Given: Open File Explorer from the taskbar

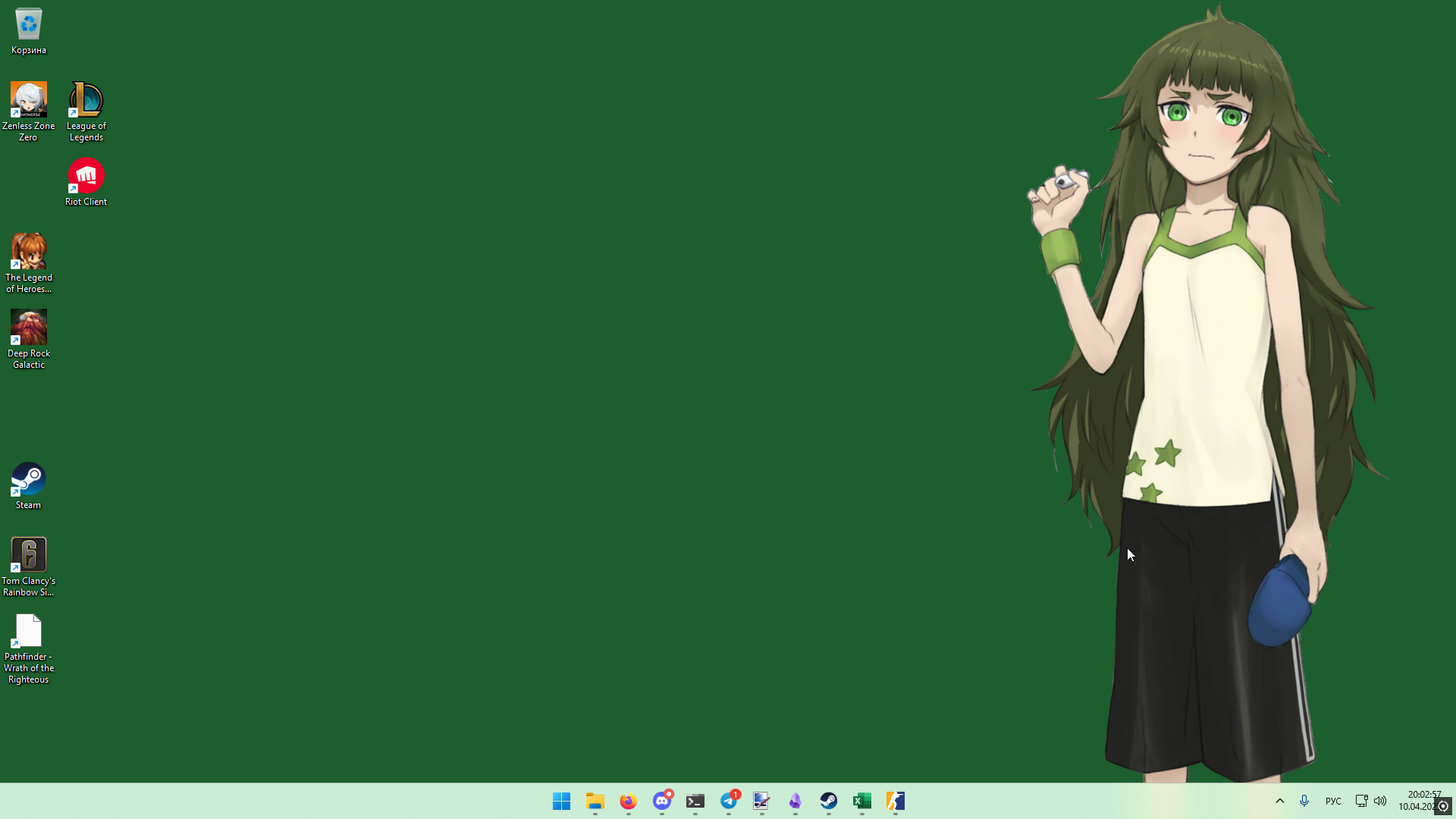Looking at the screenshot, I should 595,801.
